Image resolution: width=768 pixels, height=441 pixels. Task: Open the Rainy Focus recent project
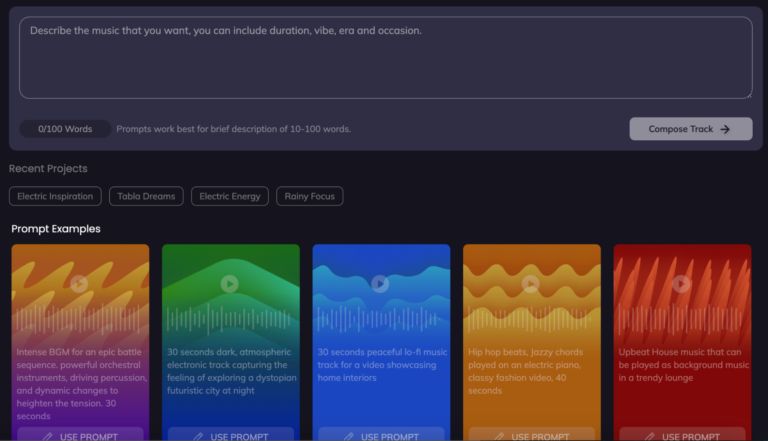(x=309, y=196)
